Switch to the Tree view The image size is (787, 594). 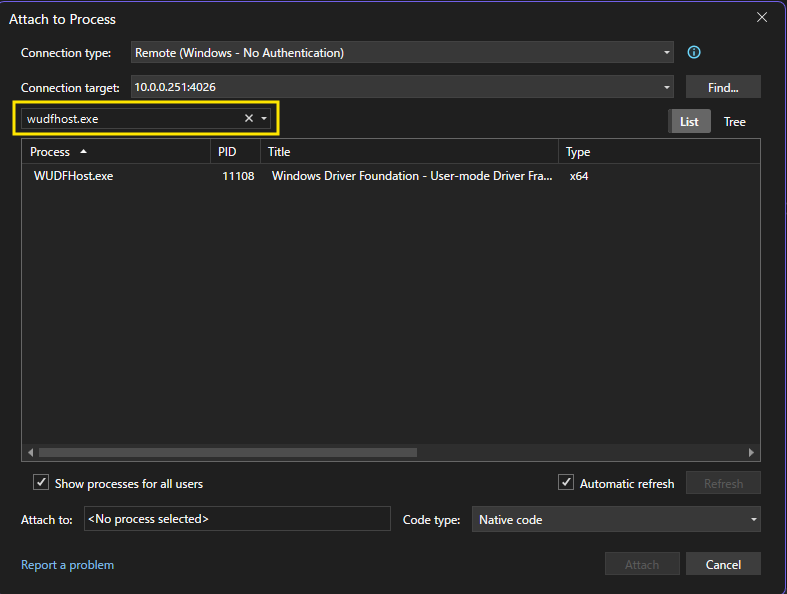click(x=734, y=122)
